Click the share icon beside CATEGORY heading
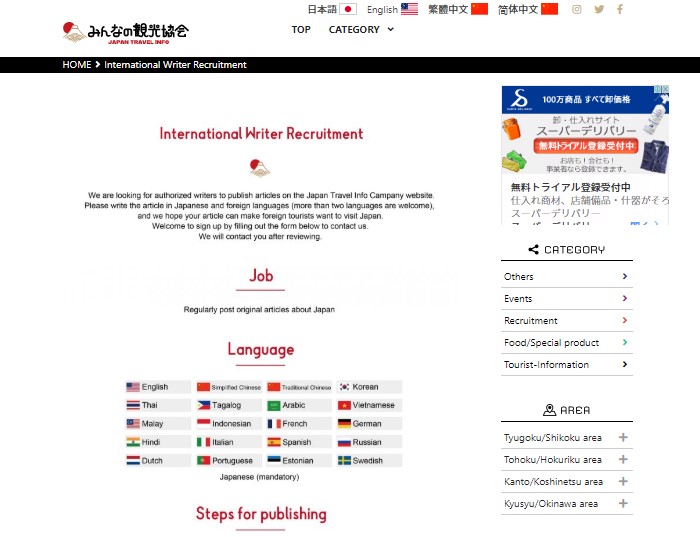Viewport: 700px width, 537px height. tap(533, 250)
